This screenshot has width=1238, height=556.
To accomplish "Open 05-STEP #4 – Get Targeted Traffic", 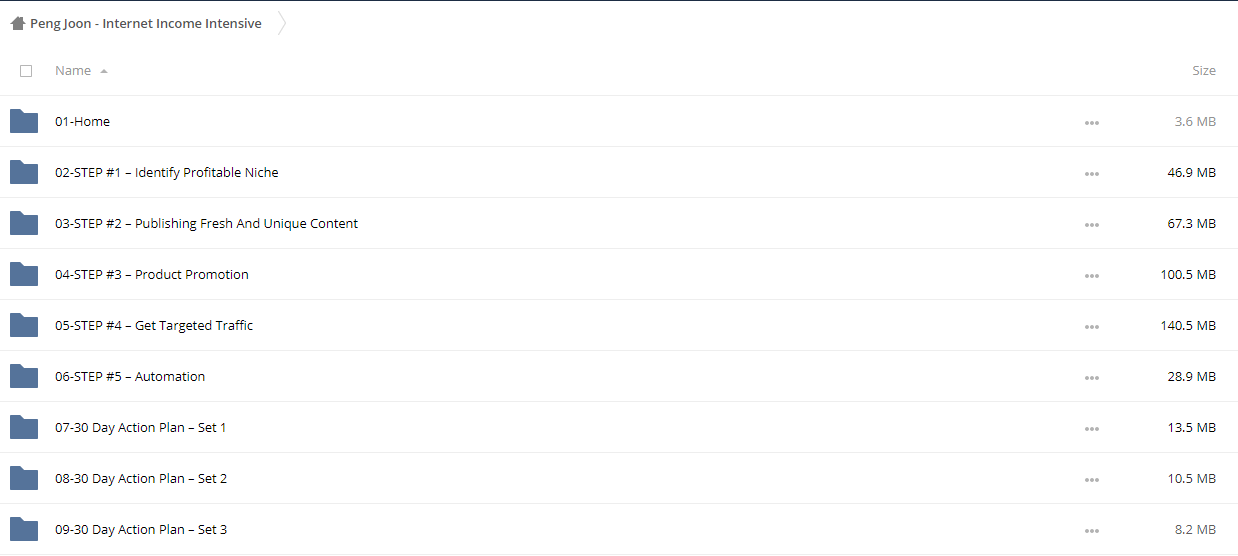I will 154,326.
